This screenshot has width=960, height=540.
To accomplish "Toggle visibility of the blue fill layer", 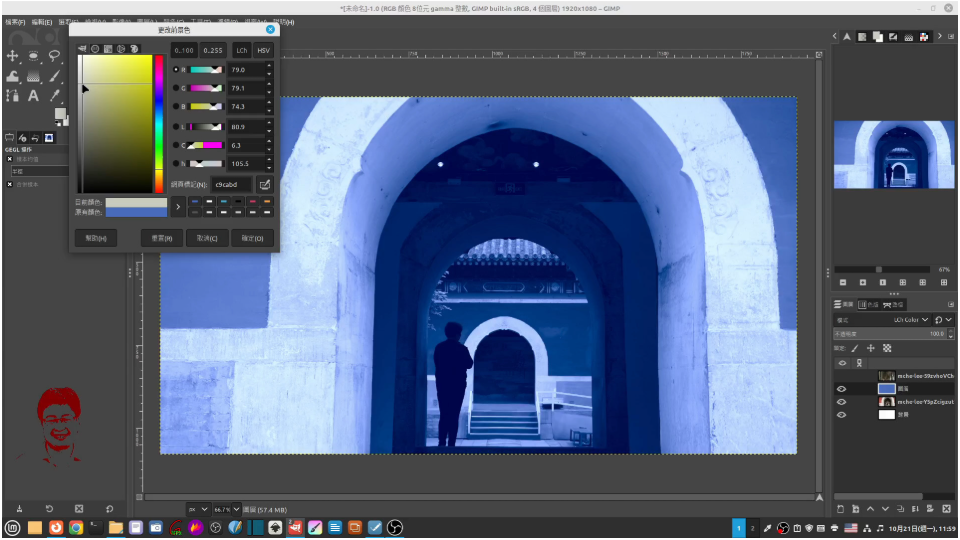I will pos(841,389).
